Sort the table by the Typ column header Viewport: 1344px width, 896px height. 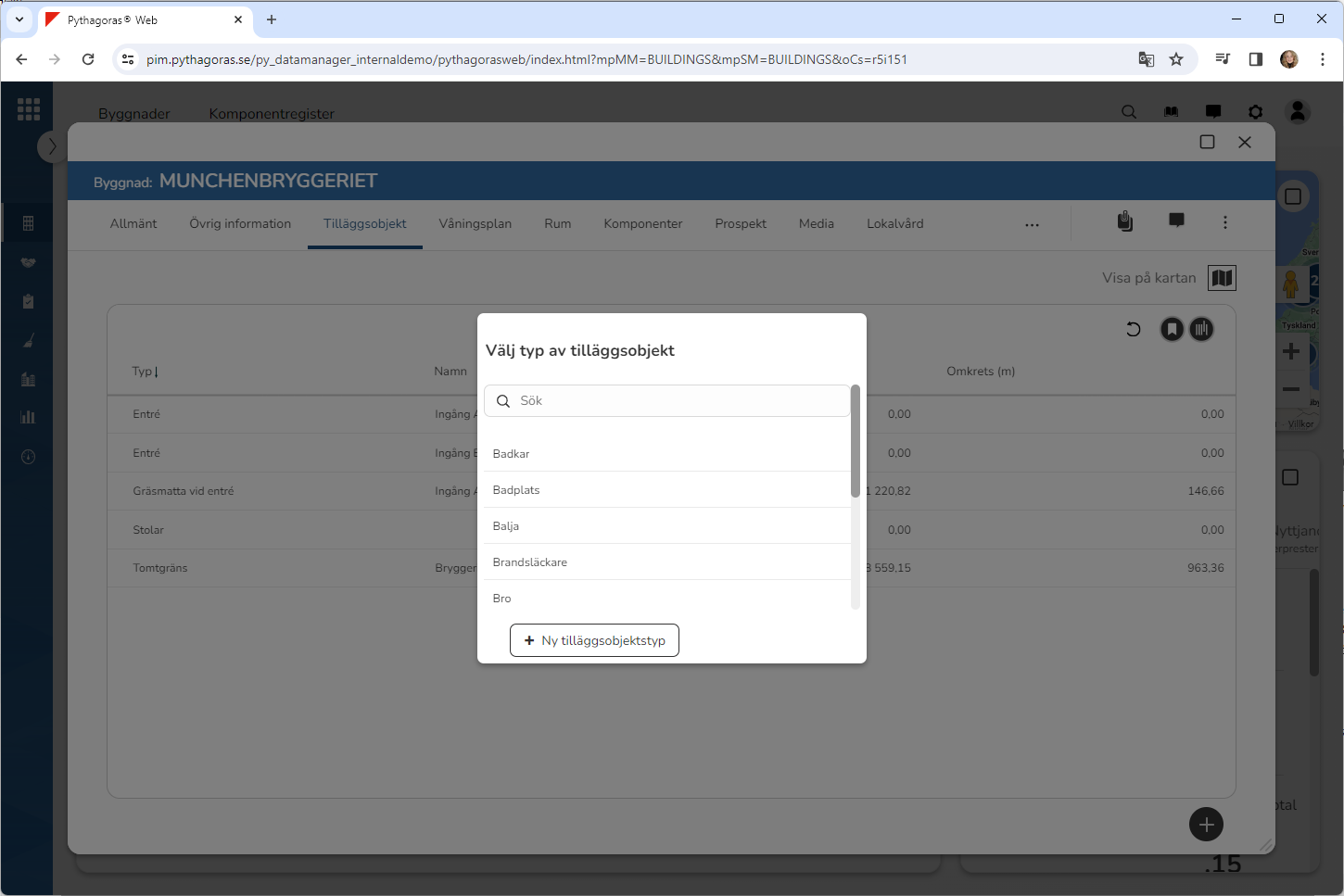145,372
